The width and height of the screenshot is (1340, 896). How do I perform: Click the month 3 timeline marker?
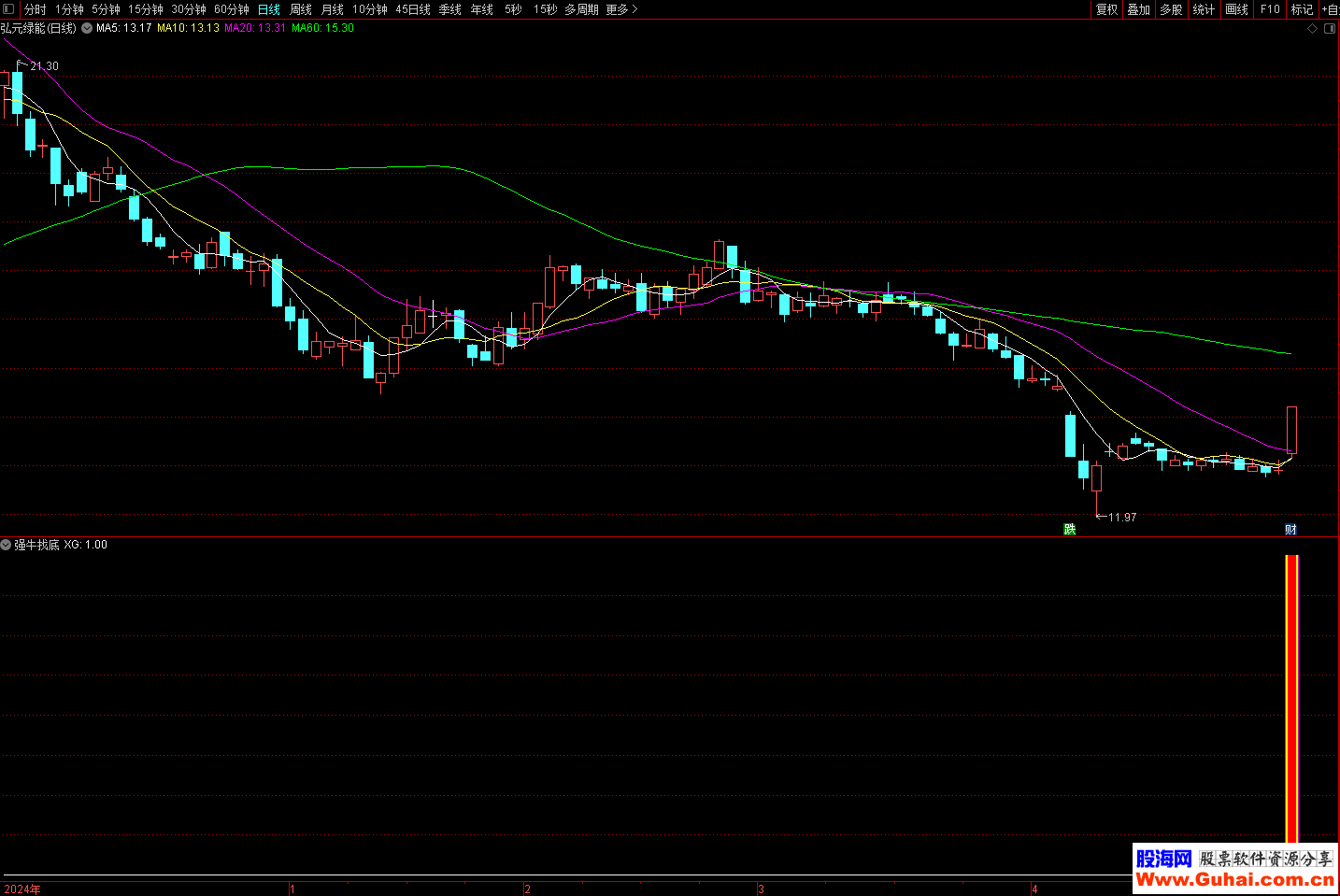coord(761,889)
